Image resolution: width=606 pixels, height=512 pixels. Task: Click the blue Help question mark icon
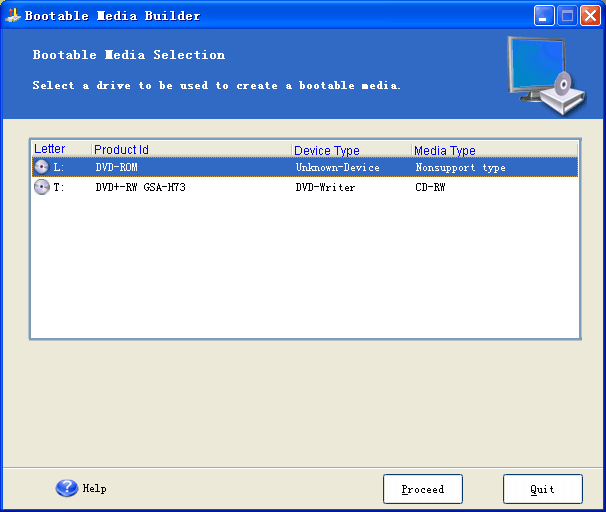pyautogui.click(x=66, y=488)
